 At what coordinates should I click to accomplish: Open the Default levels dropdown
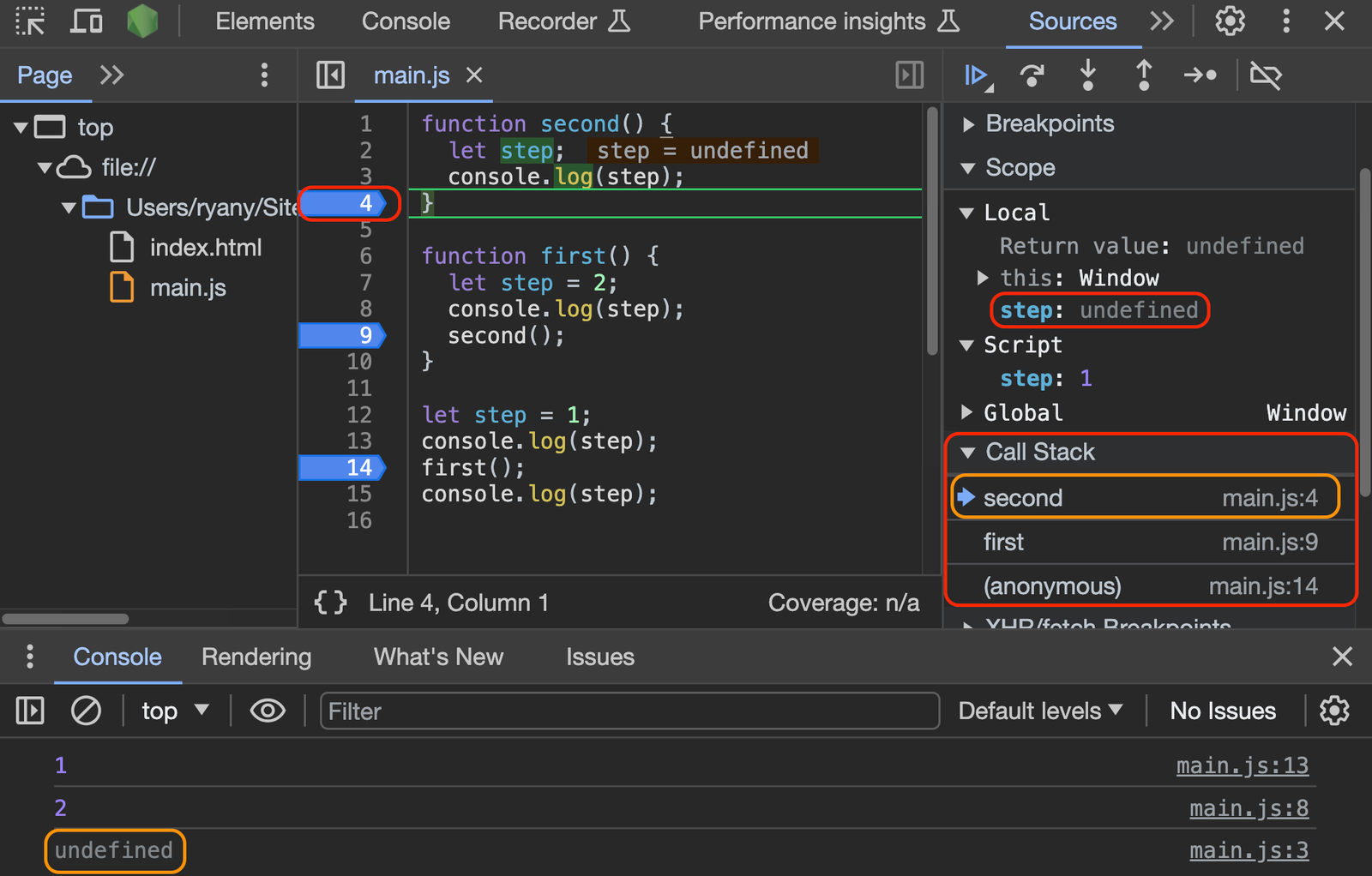1041,711
